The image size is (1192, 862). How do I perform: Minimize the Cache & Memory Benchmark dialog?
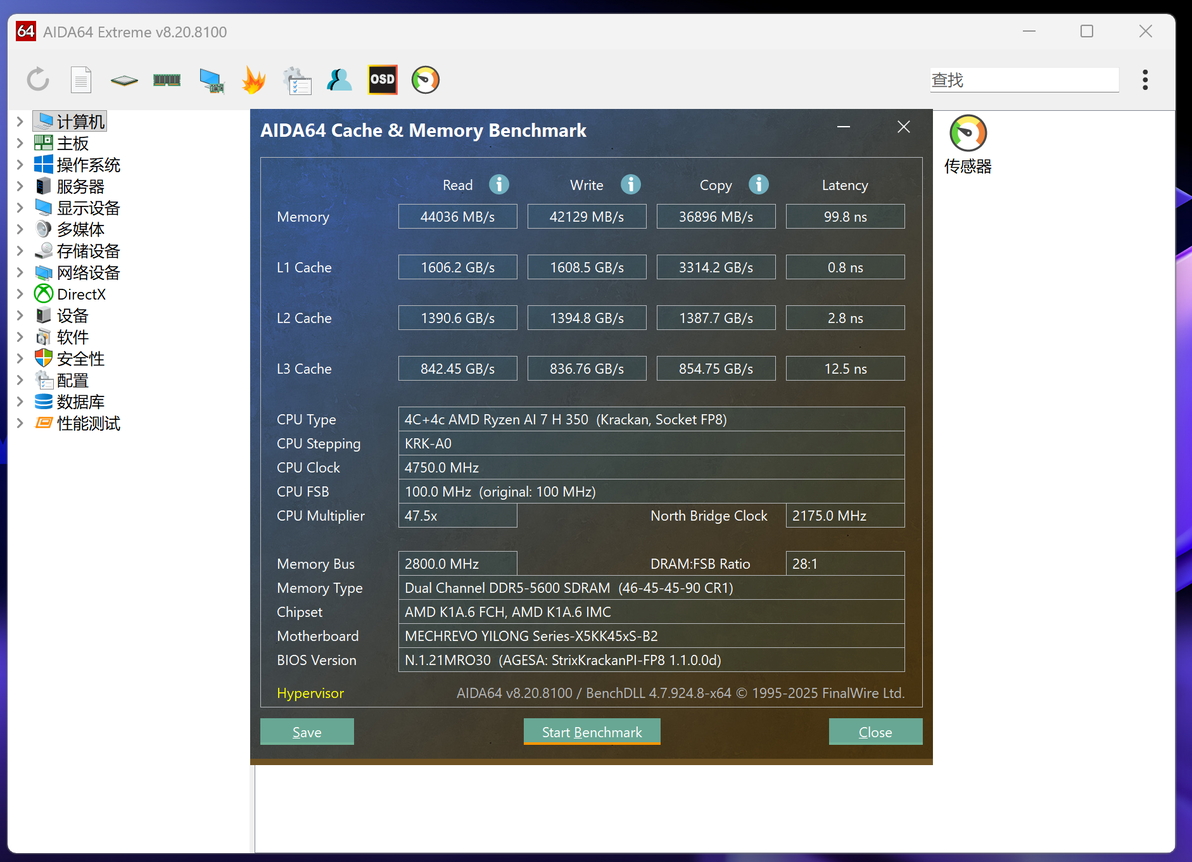pos(843,127)
